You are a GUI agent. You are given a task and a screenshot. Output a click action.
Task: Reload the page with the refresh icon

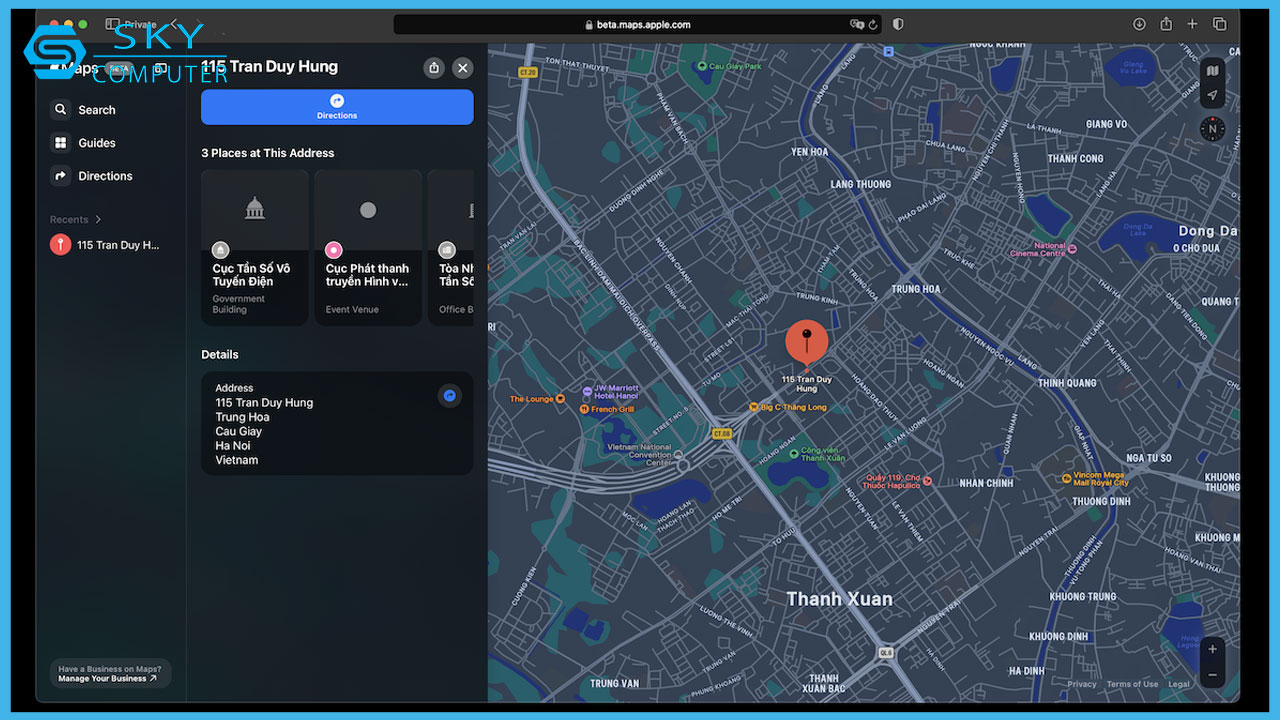point(873,25)
